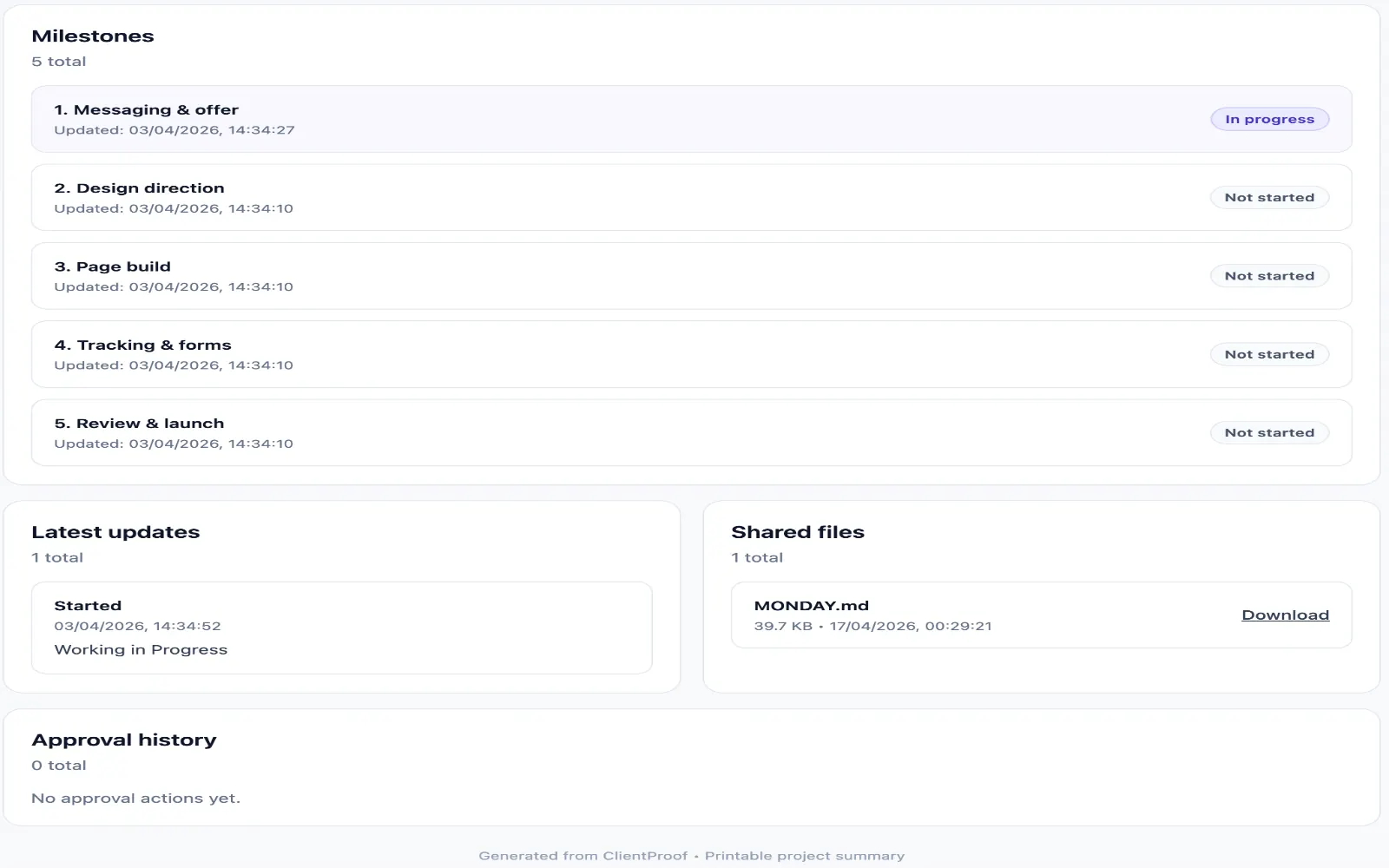Click the Shared files heading
This screenshot has width=1389, height=868.
tap(798, 532)
